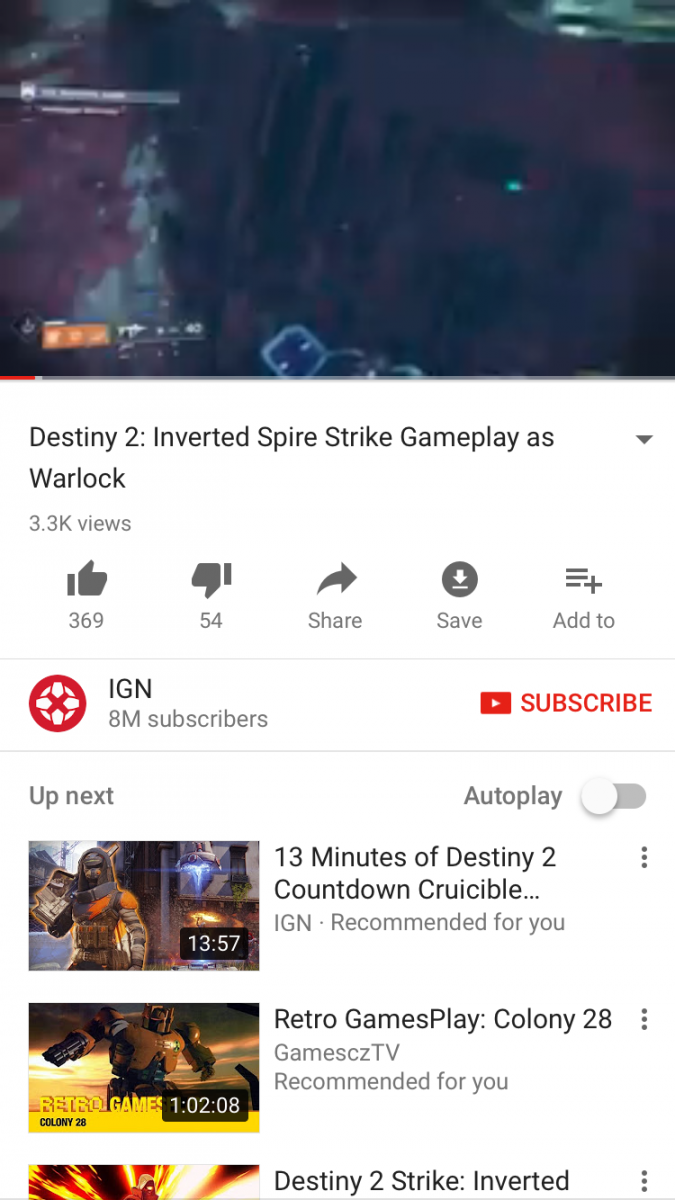Tap the video player area
The image size is (675, 1200).
337,187
